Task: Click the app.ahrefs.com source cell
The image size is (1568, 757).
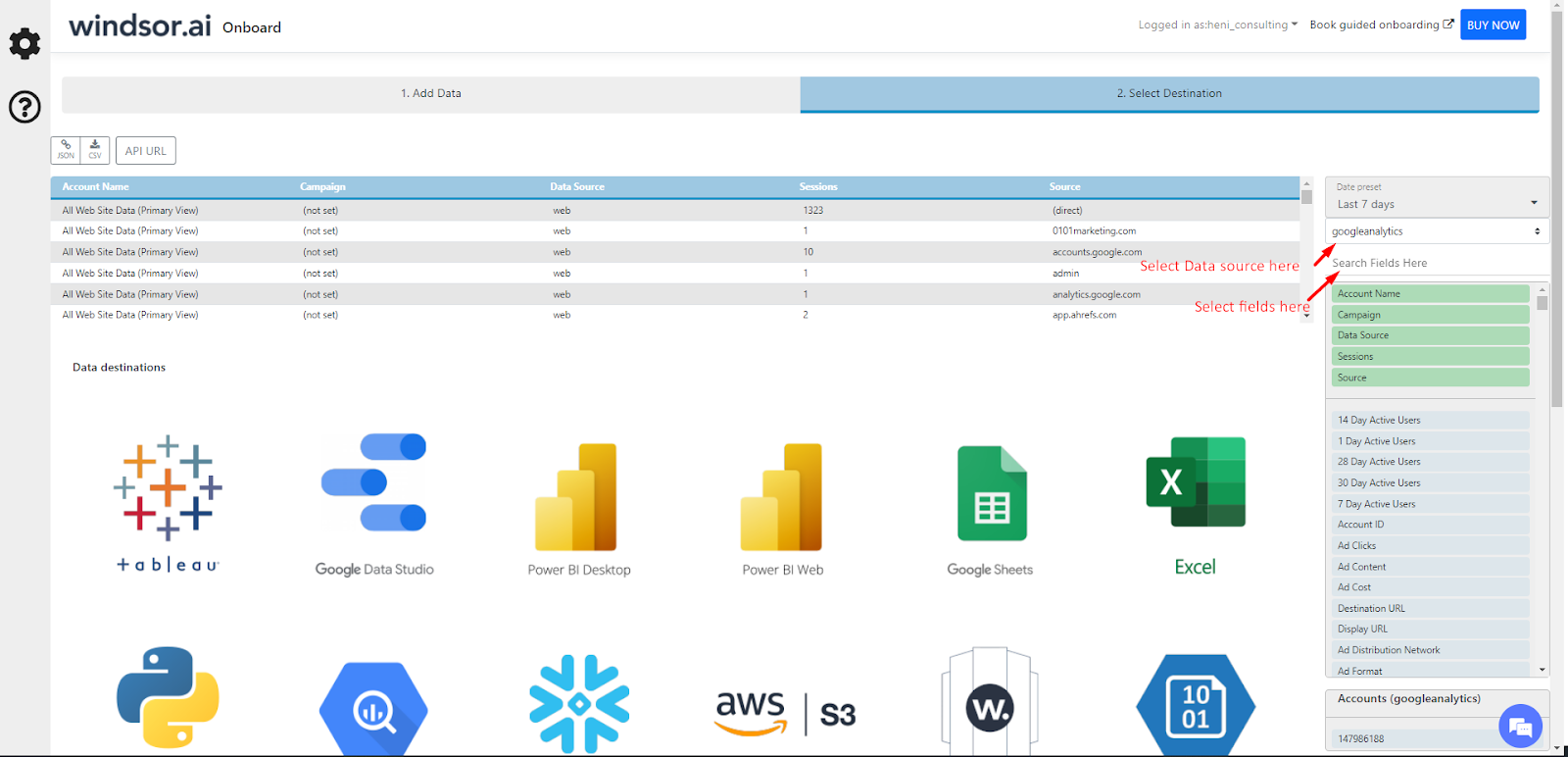Action: [x=1085, y=315]
